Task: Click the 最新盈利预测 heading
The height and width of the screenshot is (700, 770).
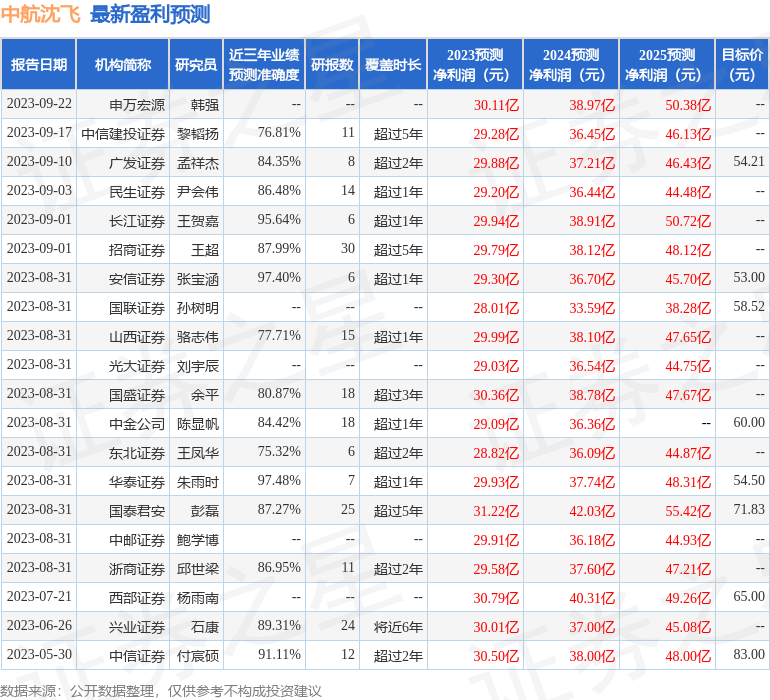Action: pos(150,14)
